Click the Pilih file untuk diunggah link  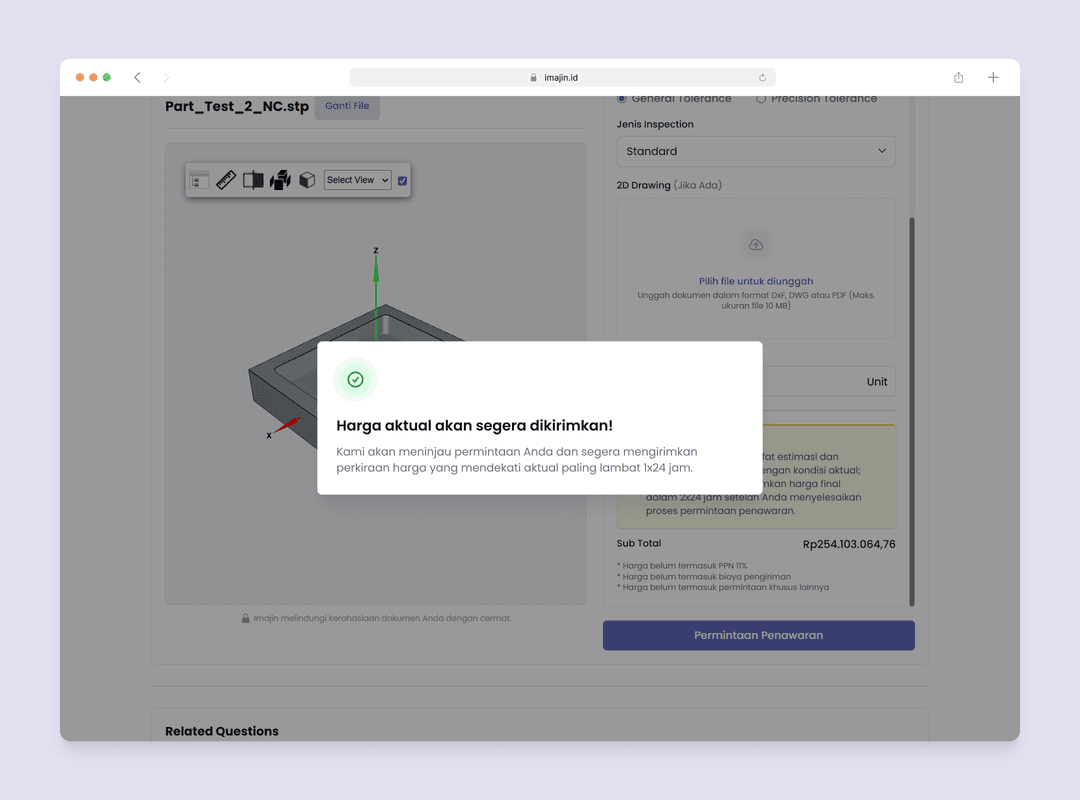coord(756,281)
